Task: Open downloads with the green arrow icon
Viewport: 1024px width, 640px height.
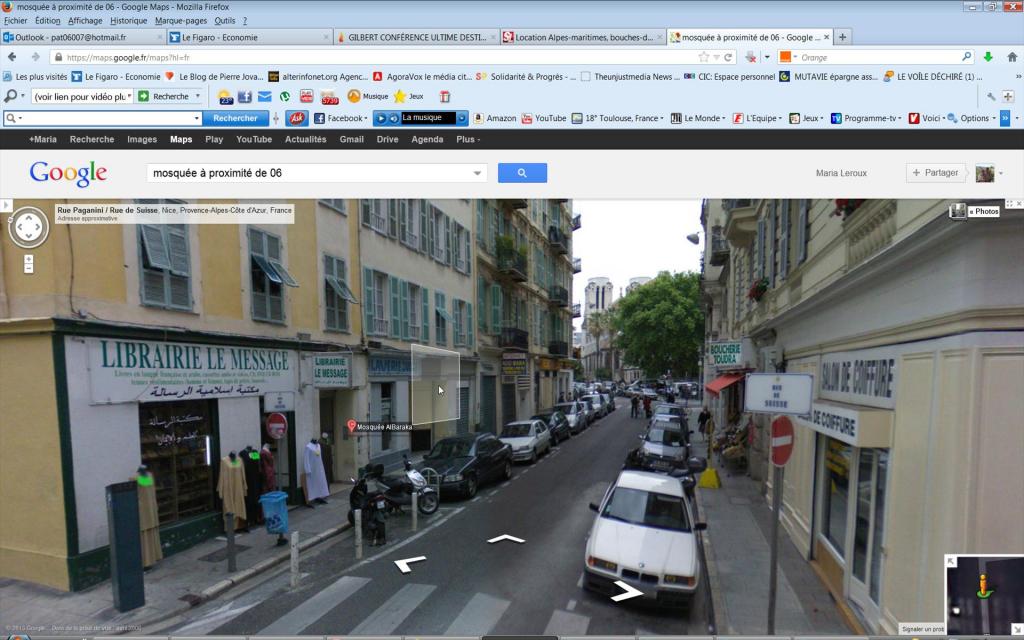Action: pyautogui.click(x=988, y=57)
